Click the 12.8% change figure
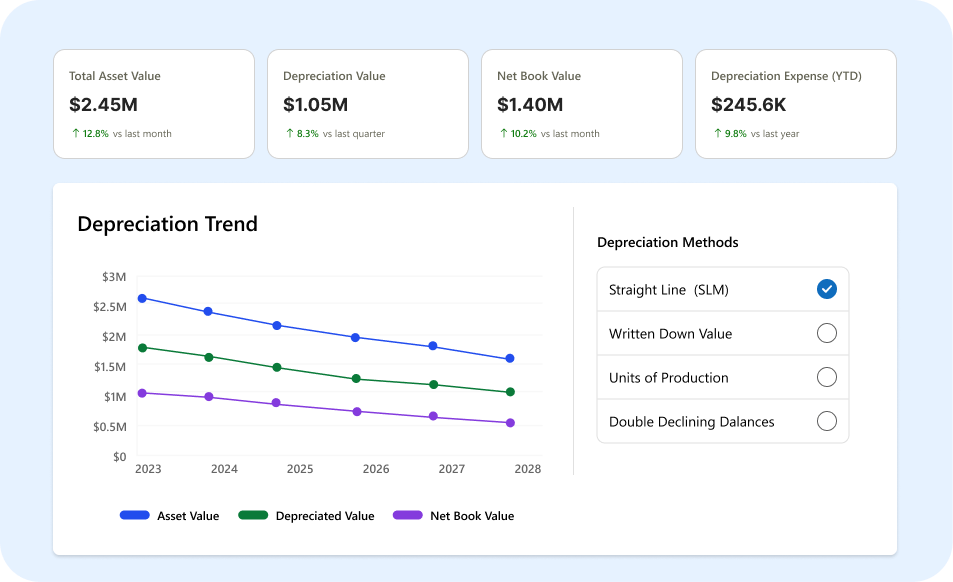The width and height of the screenshot is (953, 582). [x=95, y=134]
